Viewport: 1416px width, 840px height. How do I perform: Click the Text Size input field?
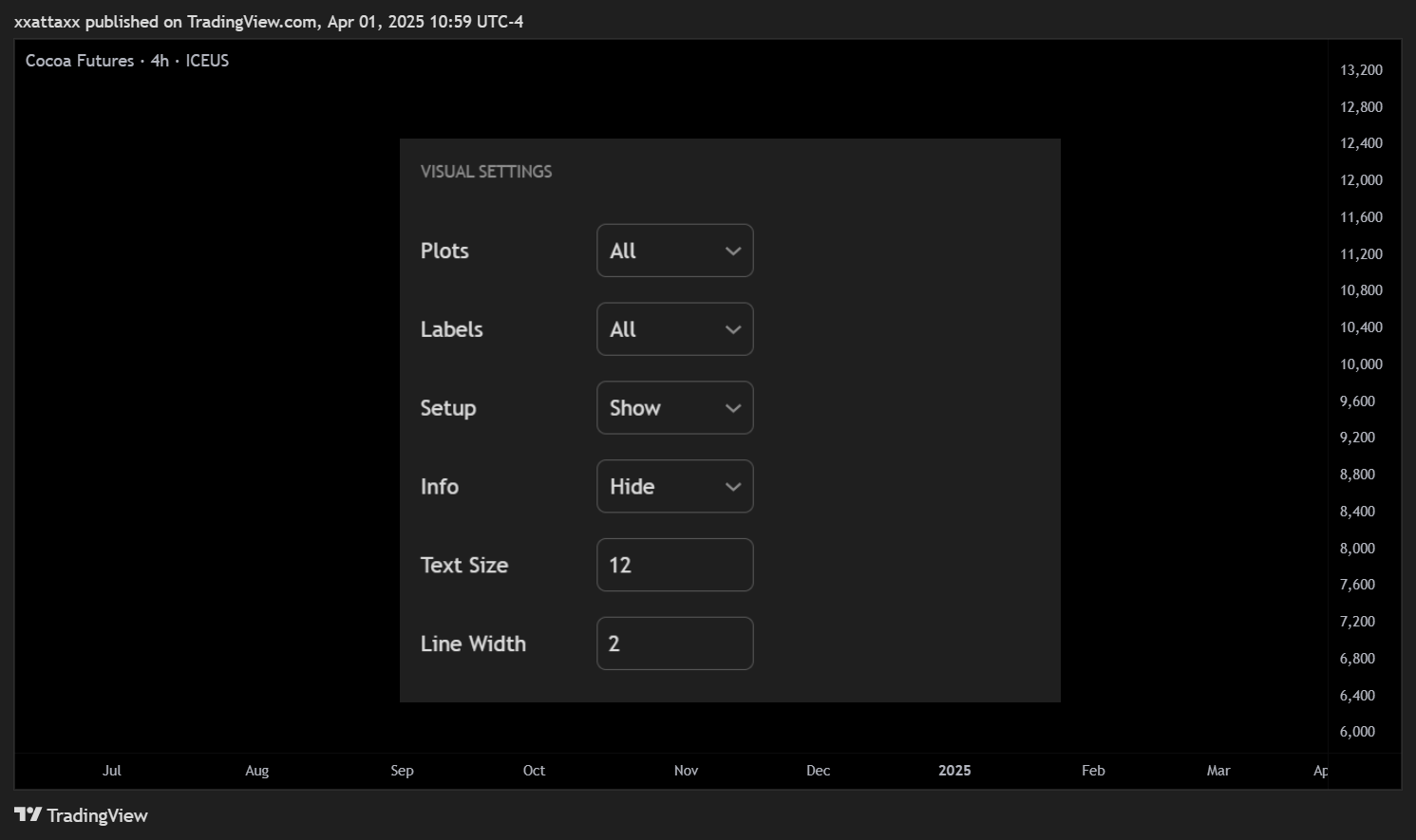coord(674,565)
